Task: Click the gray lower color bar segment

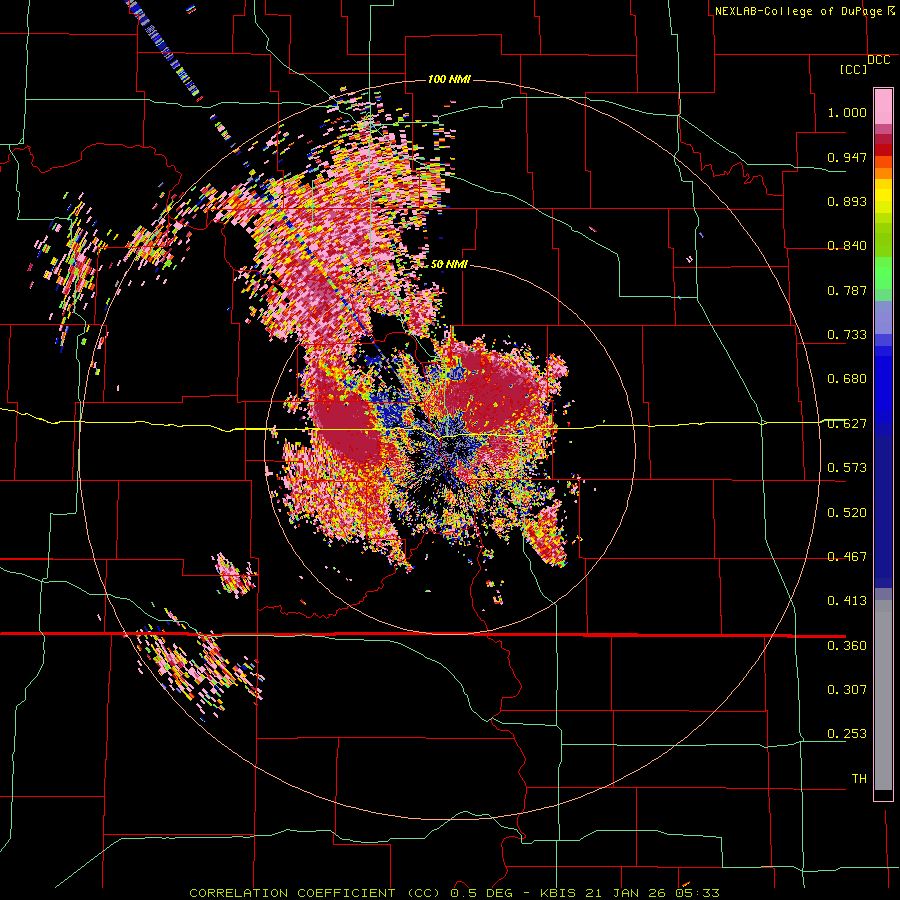Action: click(x=883, y=695)
